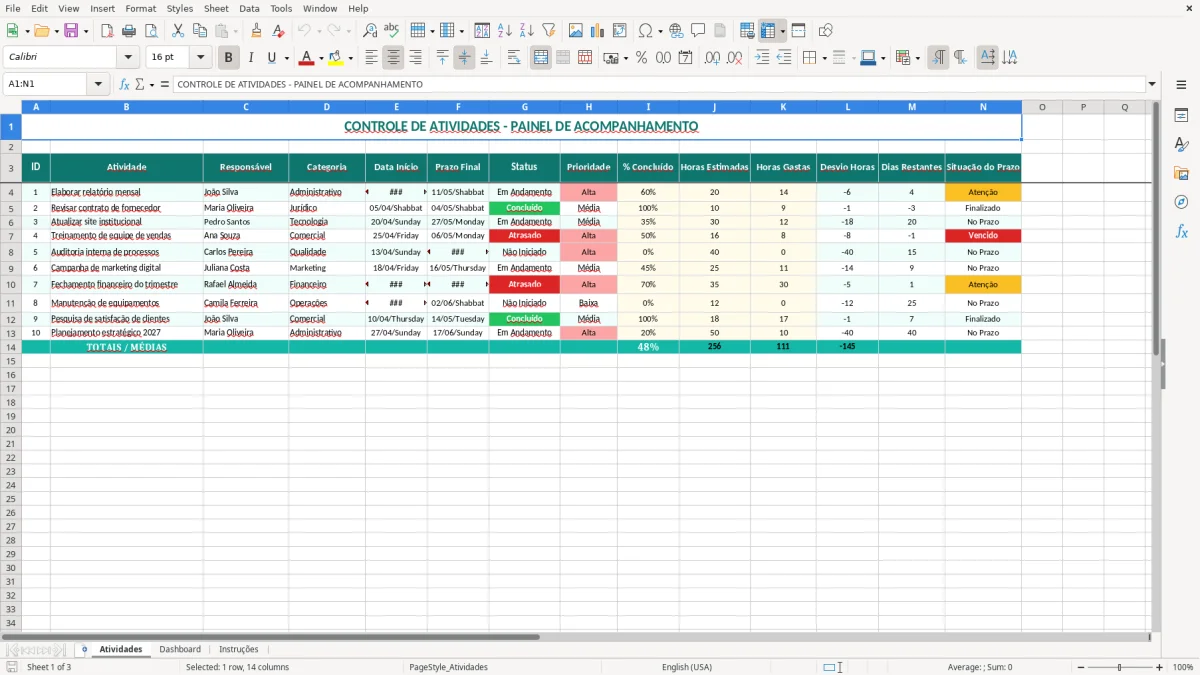Click the Export as PDF icon
Image resolution: width=1200 pixels, height=675 pixels.
click(x=108, y=31)
